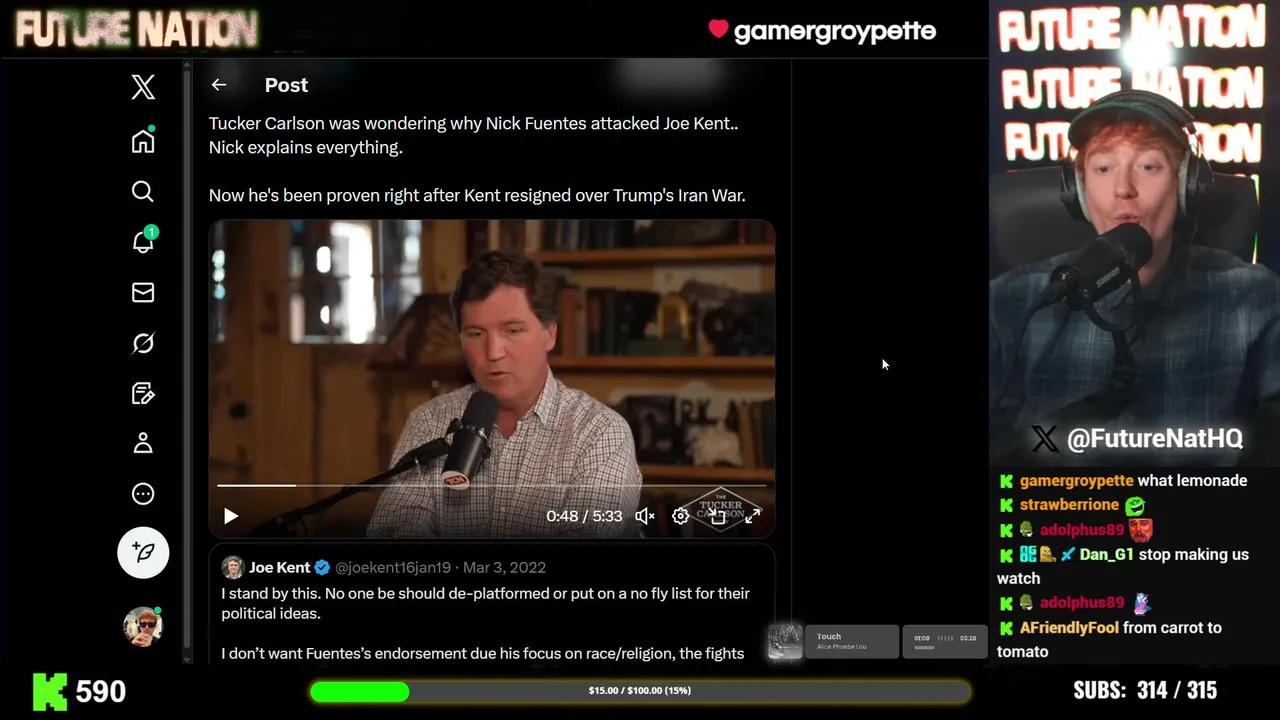1280x720 pixels.
Task: Click the 'Touch' now-playing track title
Action: (x=829, y=636)
